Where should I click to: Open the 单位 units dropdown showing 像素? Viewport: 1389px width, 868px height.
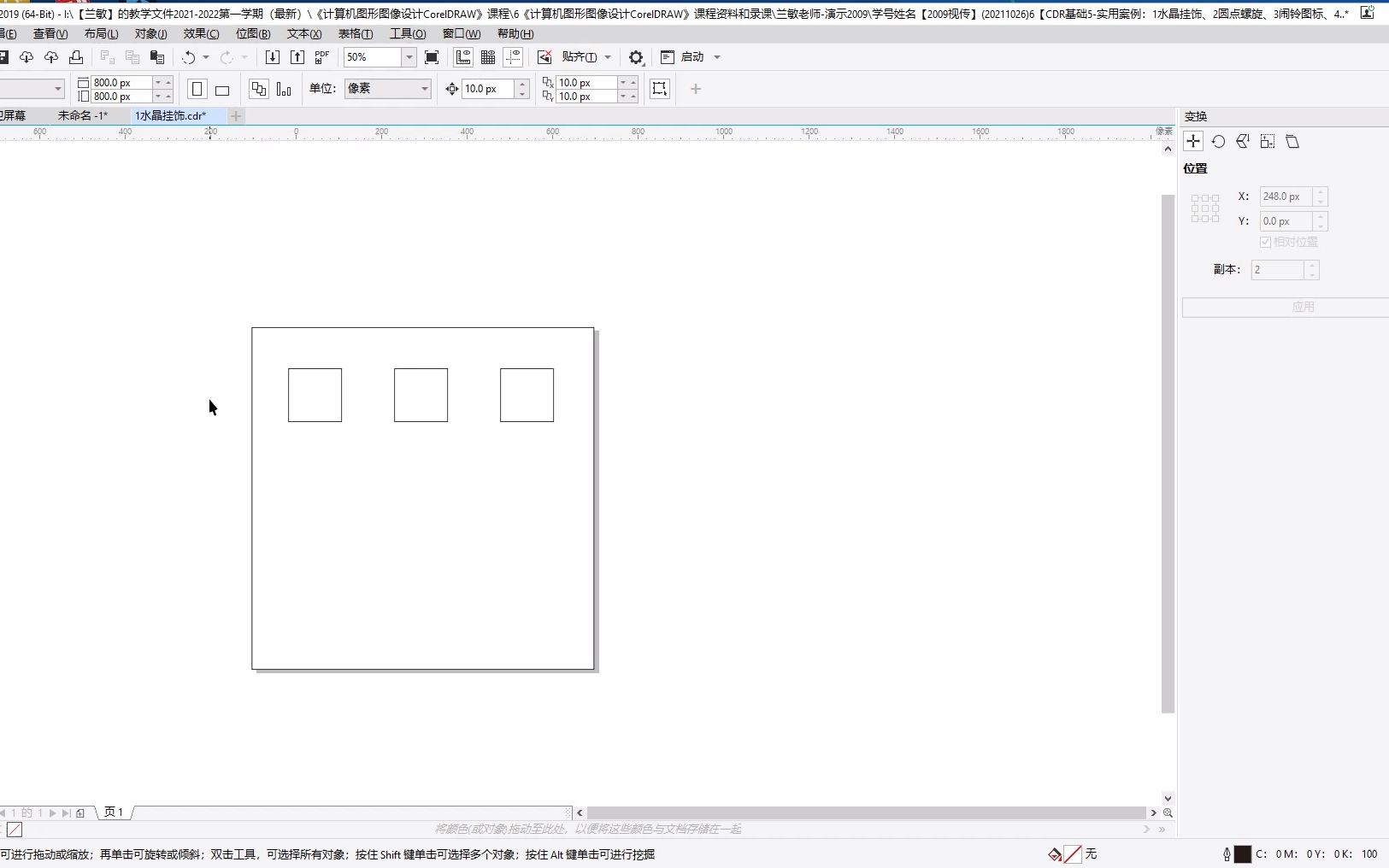(387, 89)
